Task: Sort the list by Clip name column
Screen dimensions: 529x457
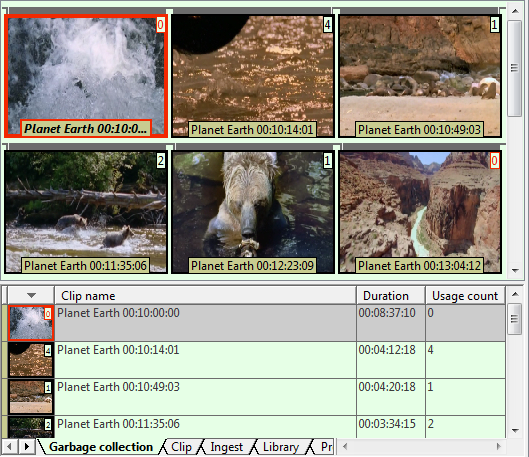Action: [x=205, y=296]
